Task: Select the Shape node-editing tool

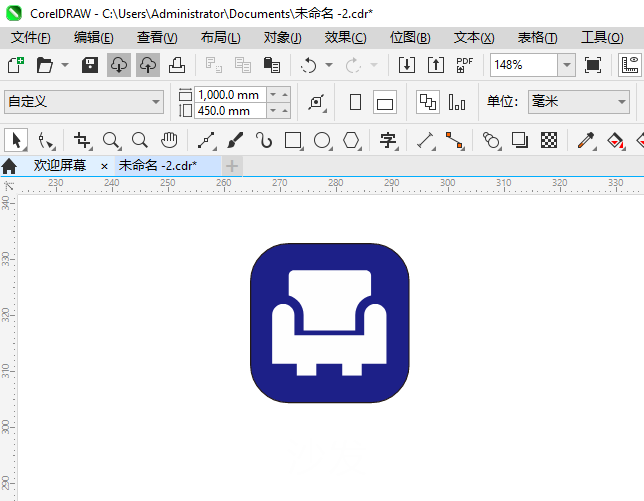Action: coord(45,140)
